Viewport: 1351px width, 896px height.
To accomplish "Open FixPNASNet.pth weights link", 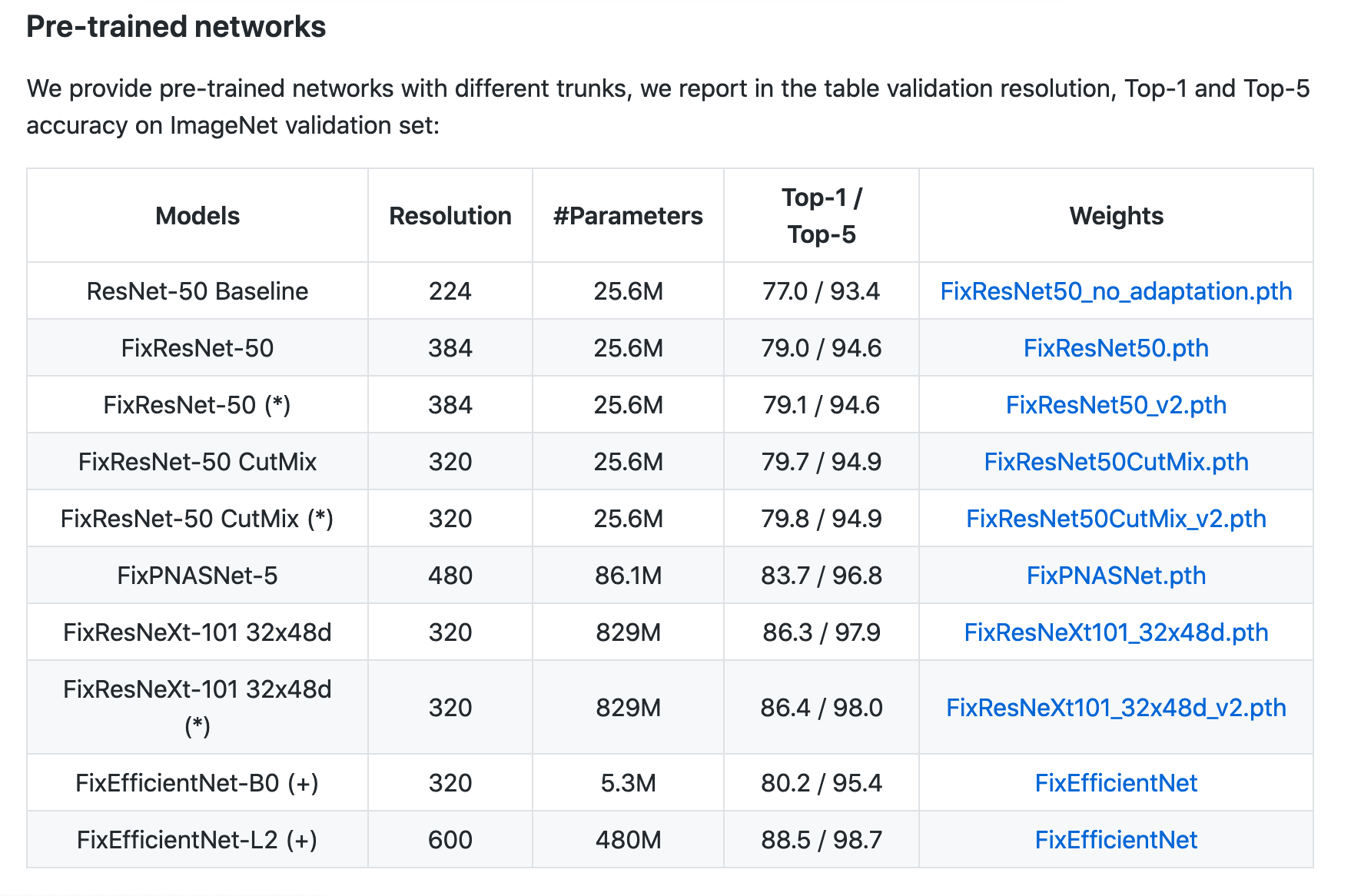I will point(1116,576).
